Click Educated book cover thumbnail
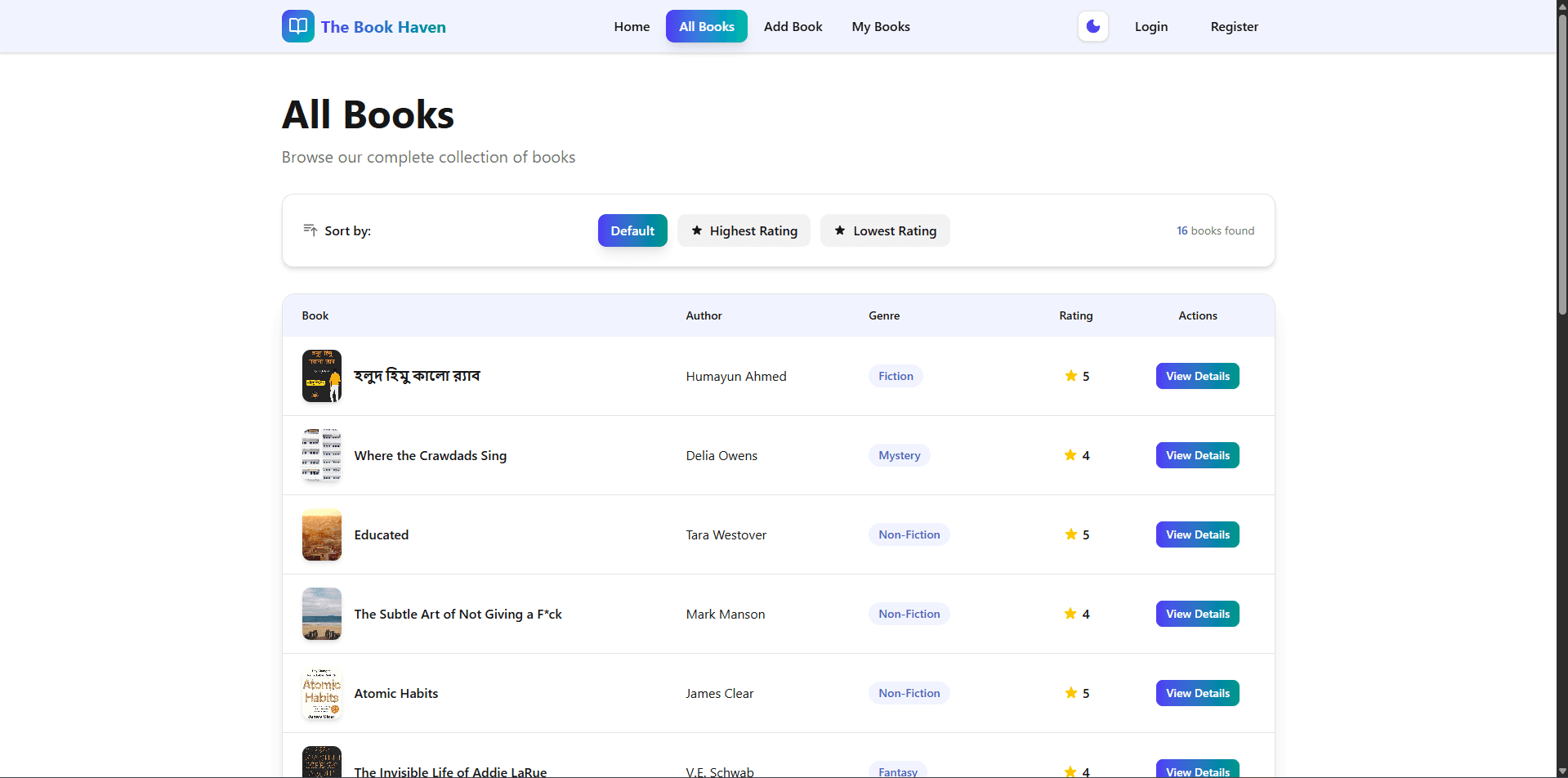Viewport: 1568px width, 778px height. 322,534
